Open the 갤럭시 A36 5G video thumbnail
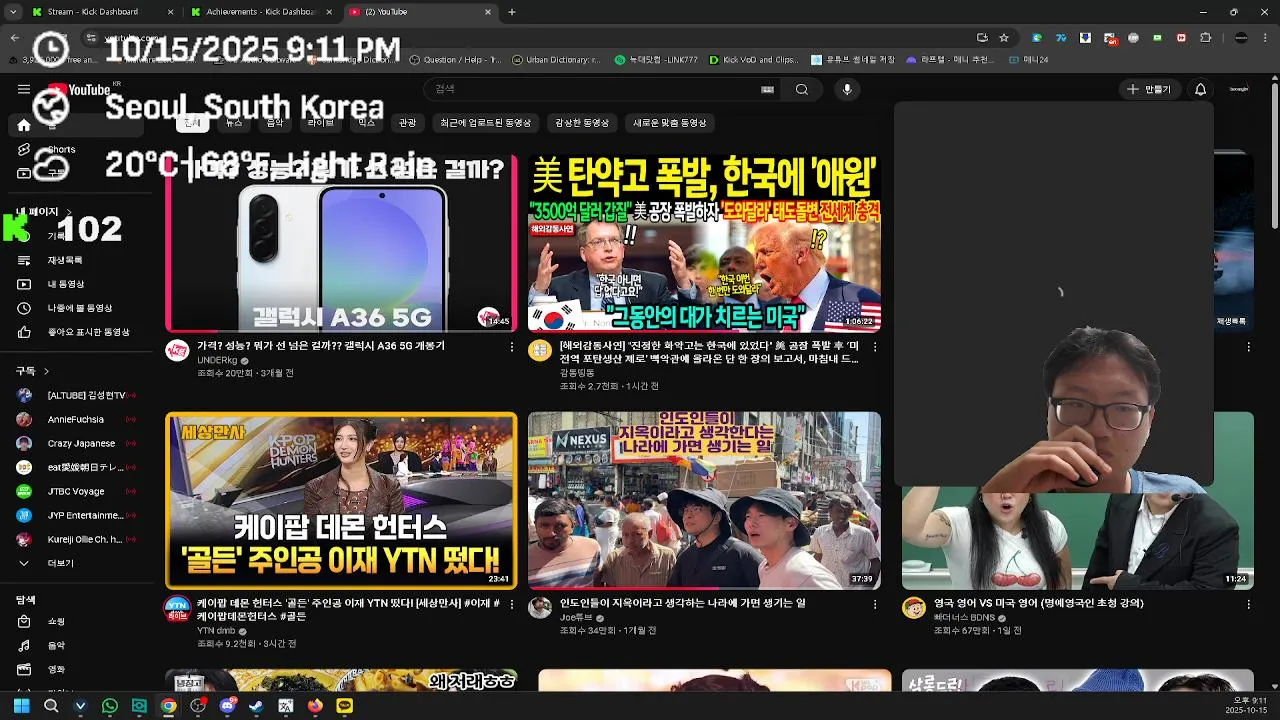Image resolution: width=1280 pixels, height=720 pixels. 341,243
